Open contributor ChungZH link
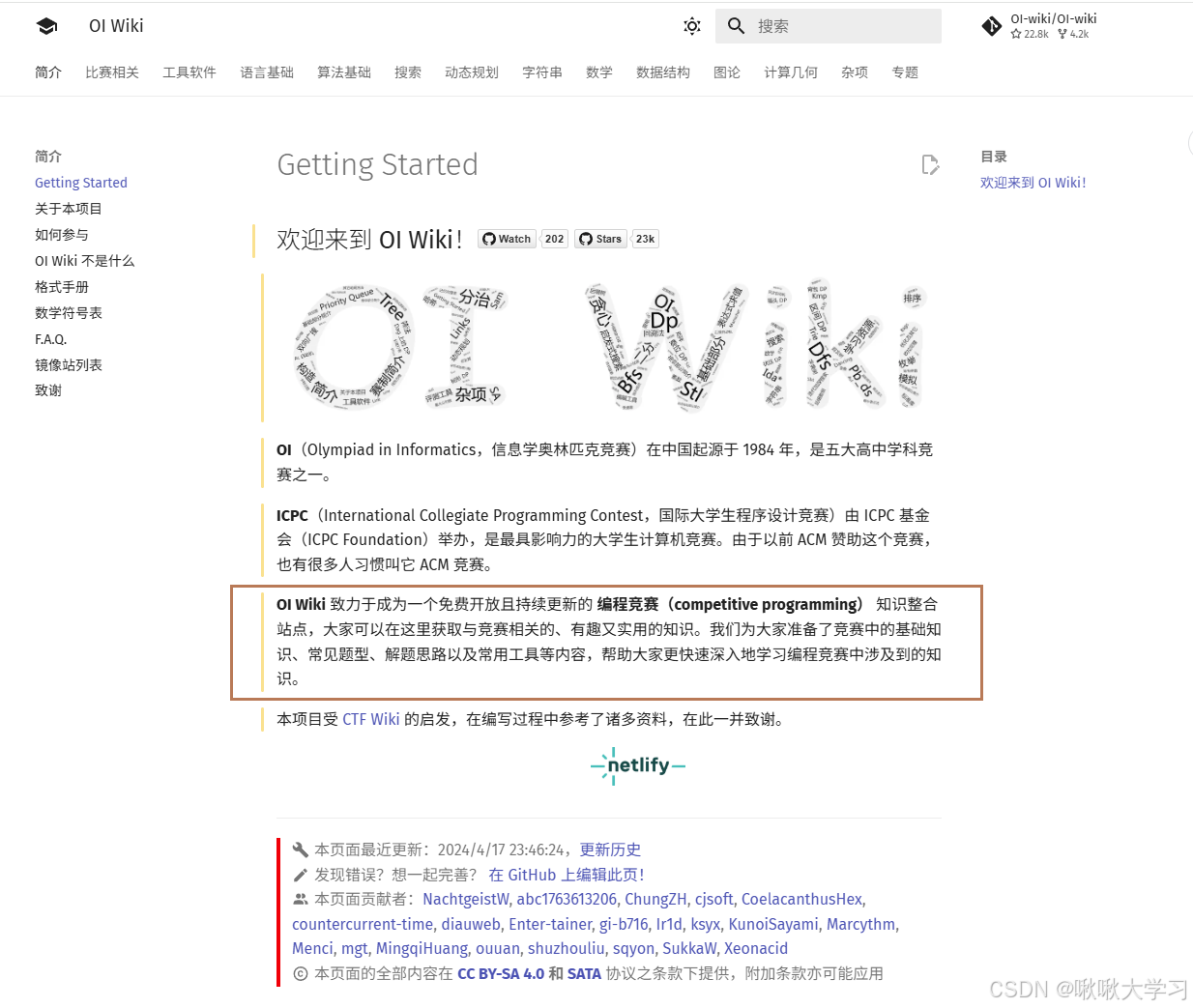Viewport: 1193px width, 1008px height. tap(656, 899)
